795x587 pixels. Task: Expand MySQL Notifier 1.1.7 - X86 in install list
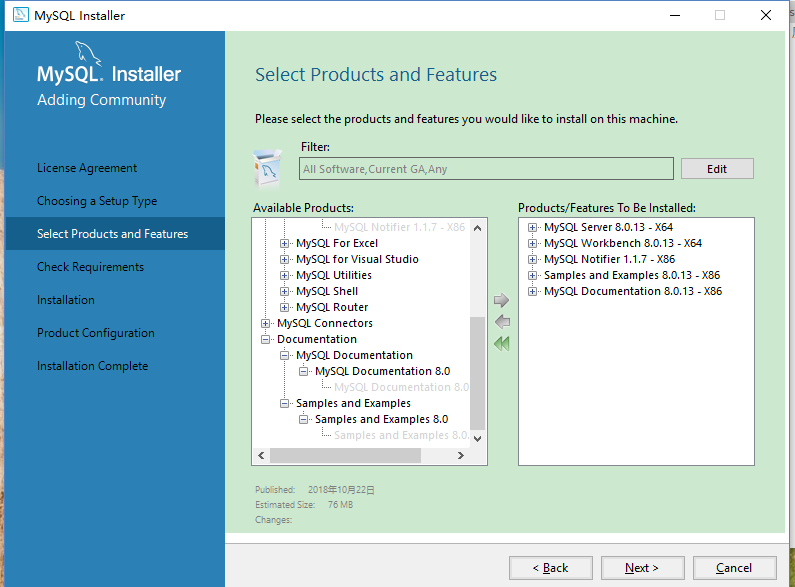click(532, 260)
